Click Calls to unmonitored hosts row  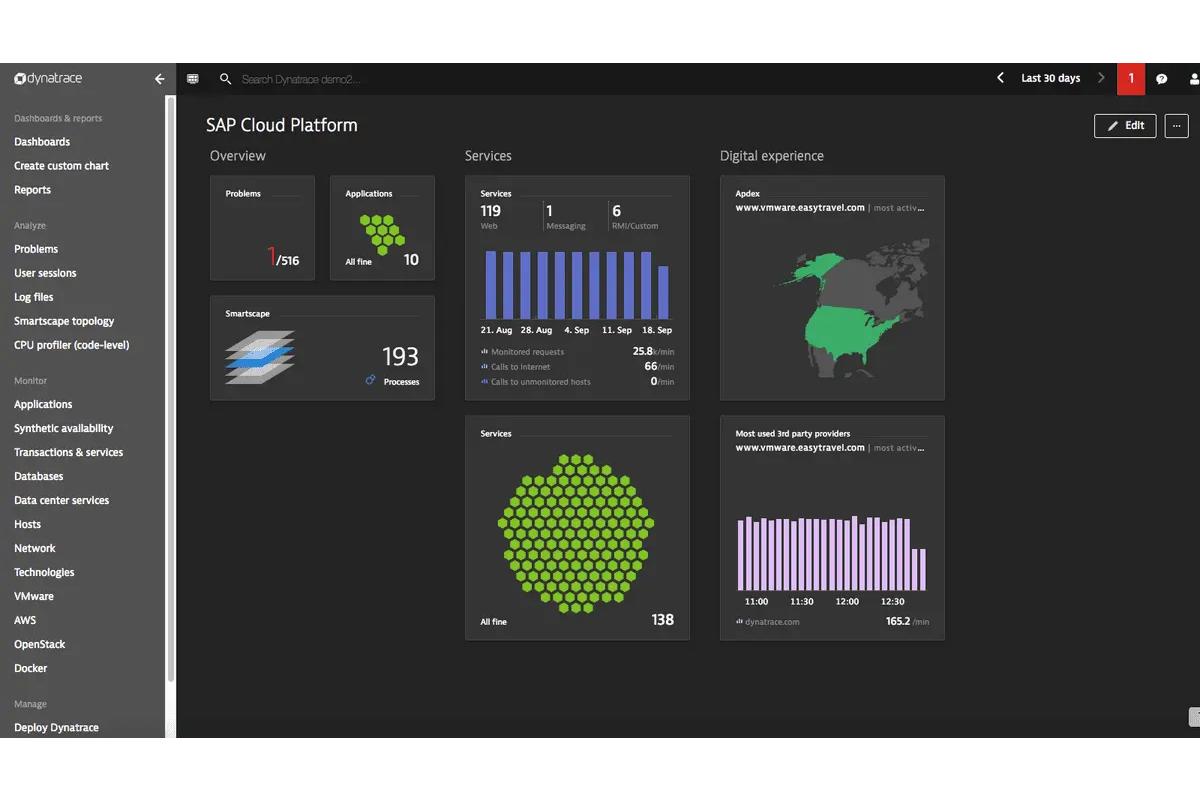(x=577, y=382)
